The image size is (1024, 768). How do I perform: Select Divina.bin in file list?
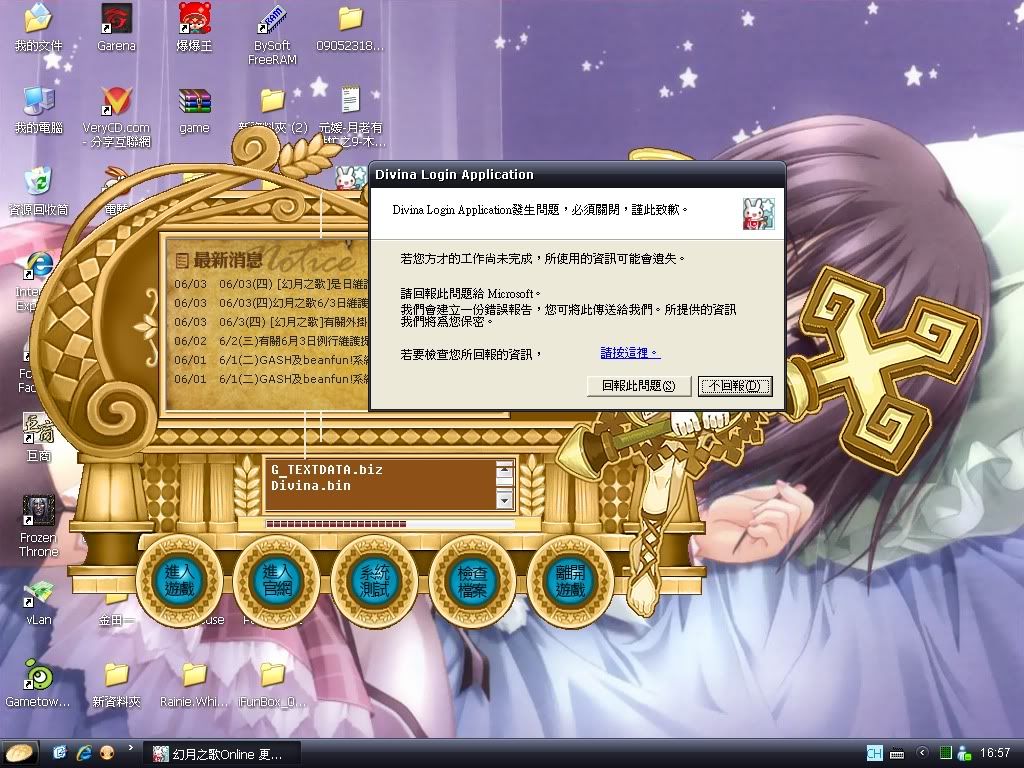pyautogui.click(x=311, y=485)
